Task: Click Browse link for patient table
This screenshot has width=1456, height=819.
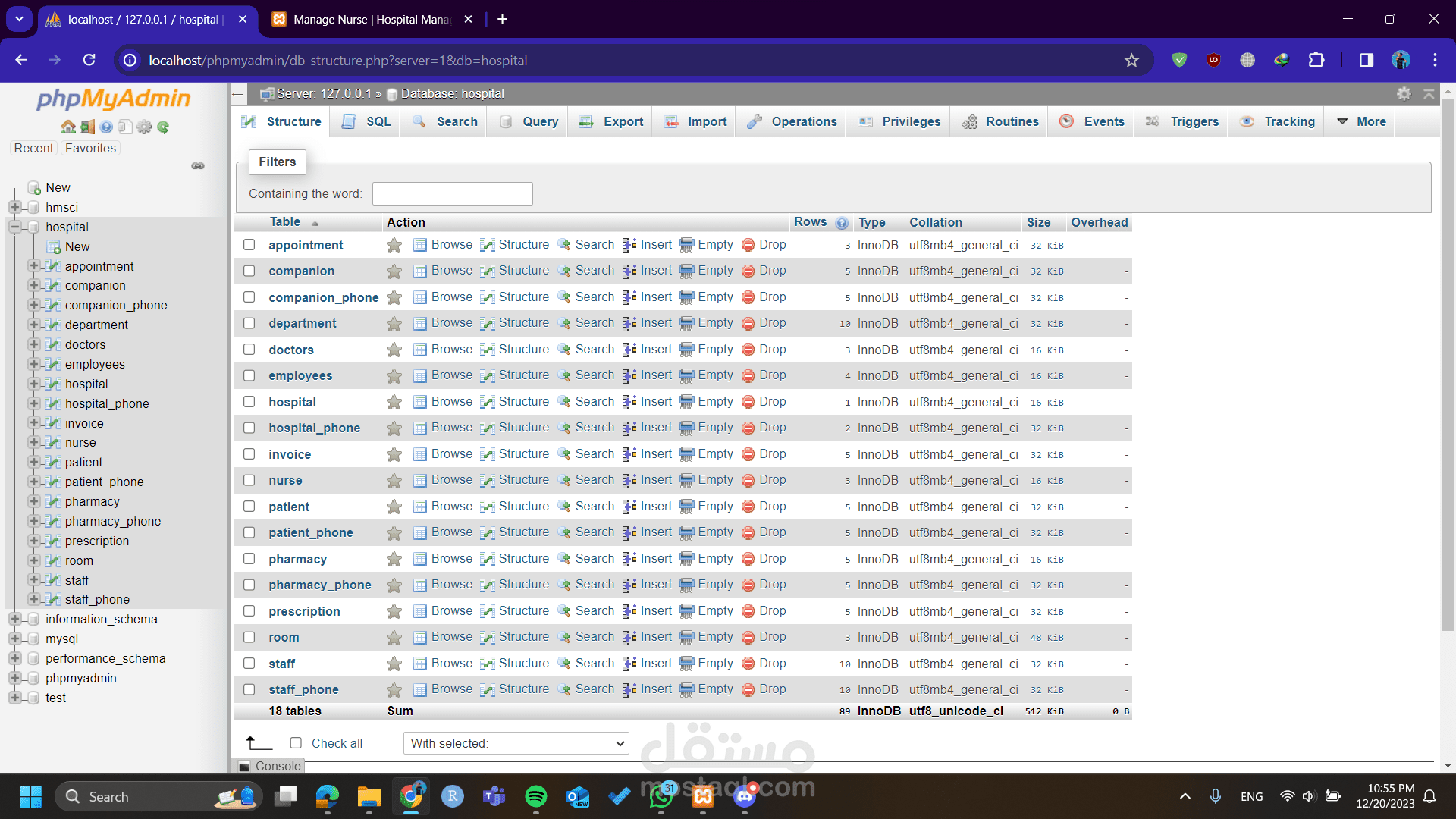Action: tap(451, 507)
